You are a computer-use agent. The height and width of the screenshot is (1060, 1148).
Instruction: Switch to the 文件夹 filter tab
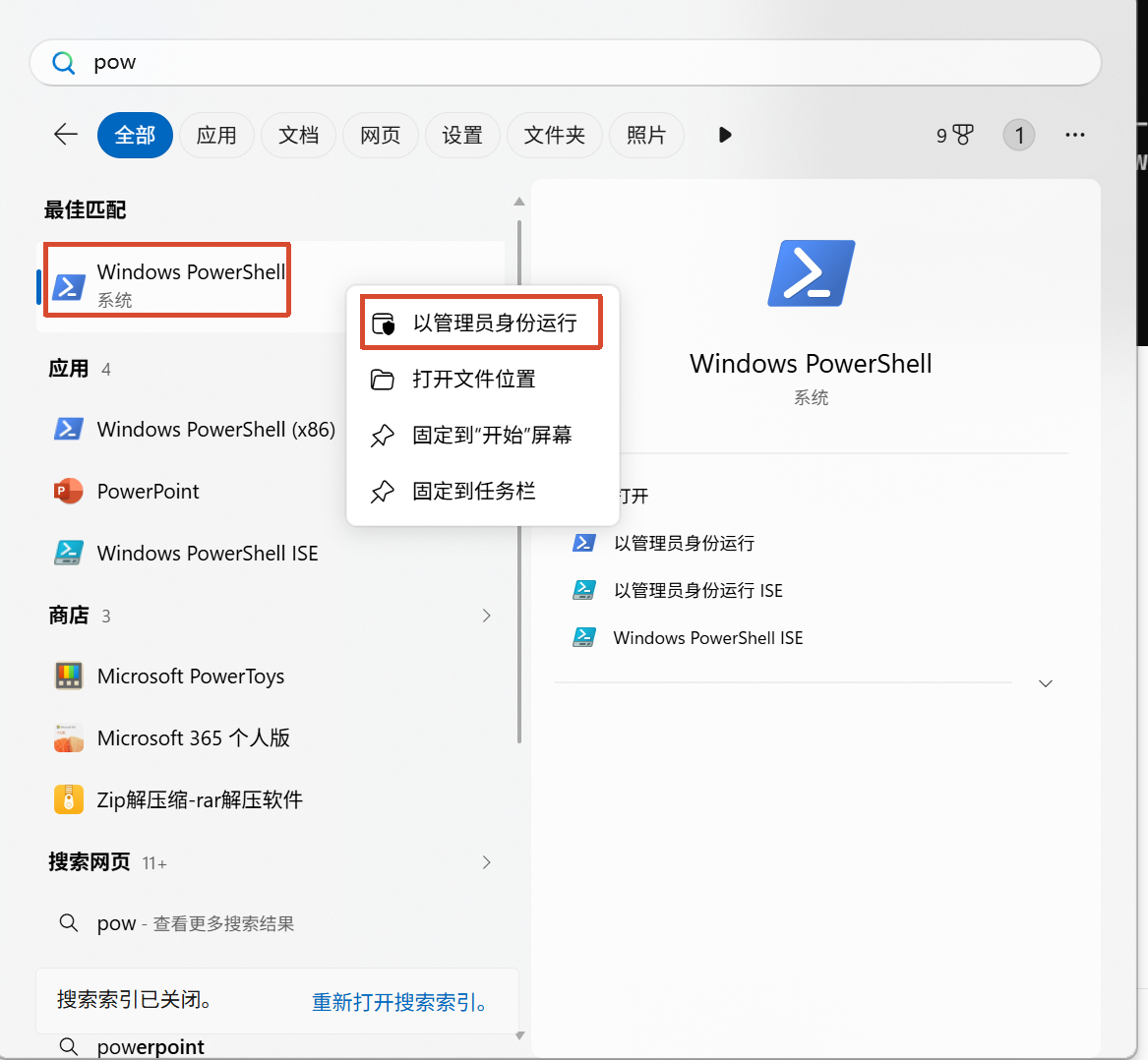[x=554, y=135]
